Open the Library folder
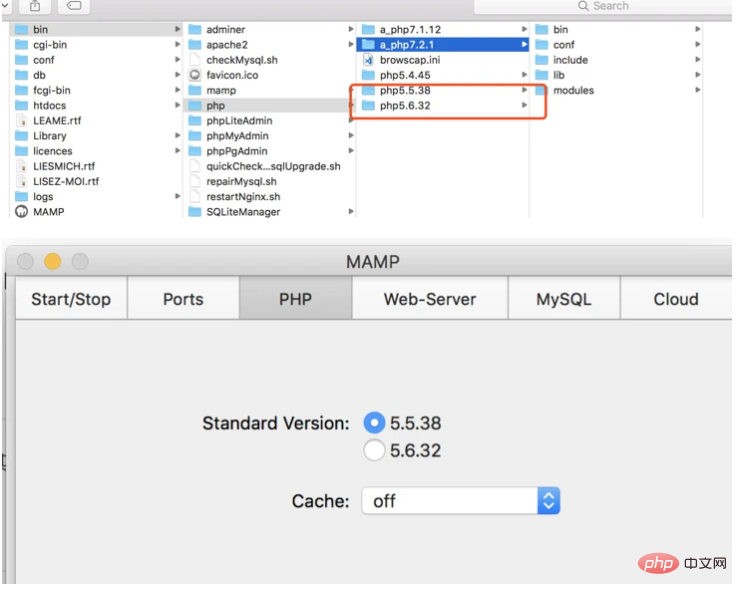Viewport: 737px width, 596px height. tap(96, 136)
